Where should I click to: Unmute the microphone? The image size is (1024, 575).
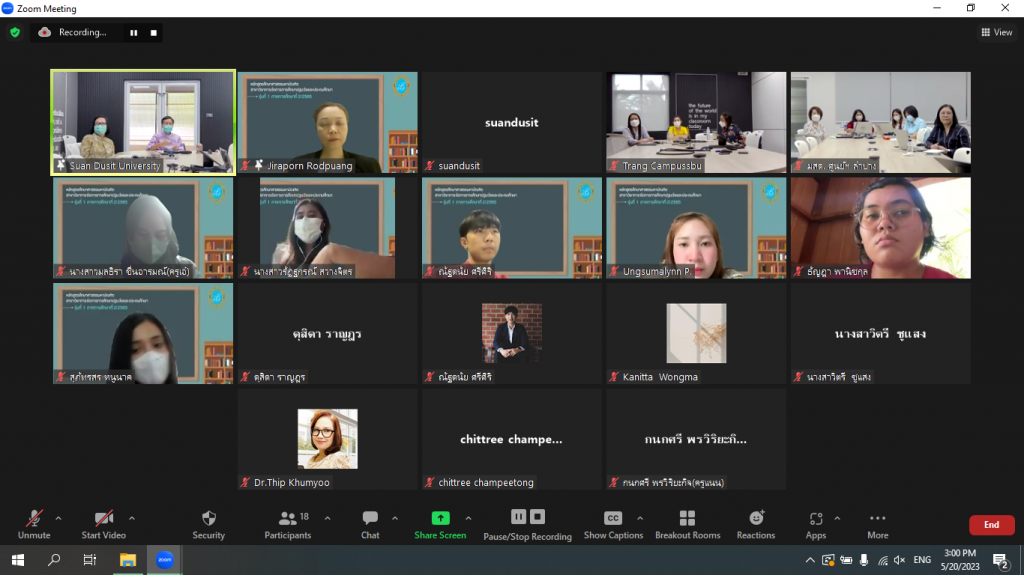tap(34, 523)
